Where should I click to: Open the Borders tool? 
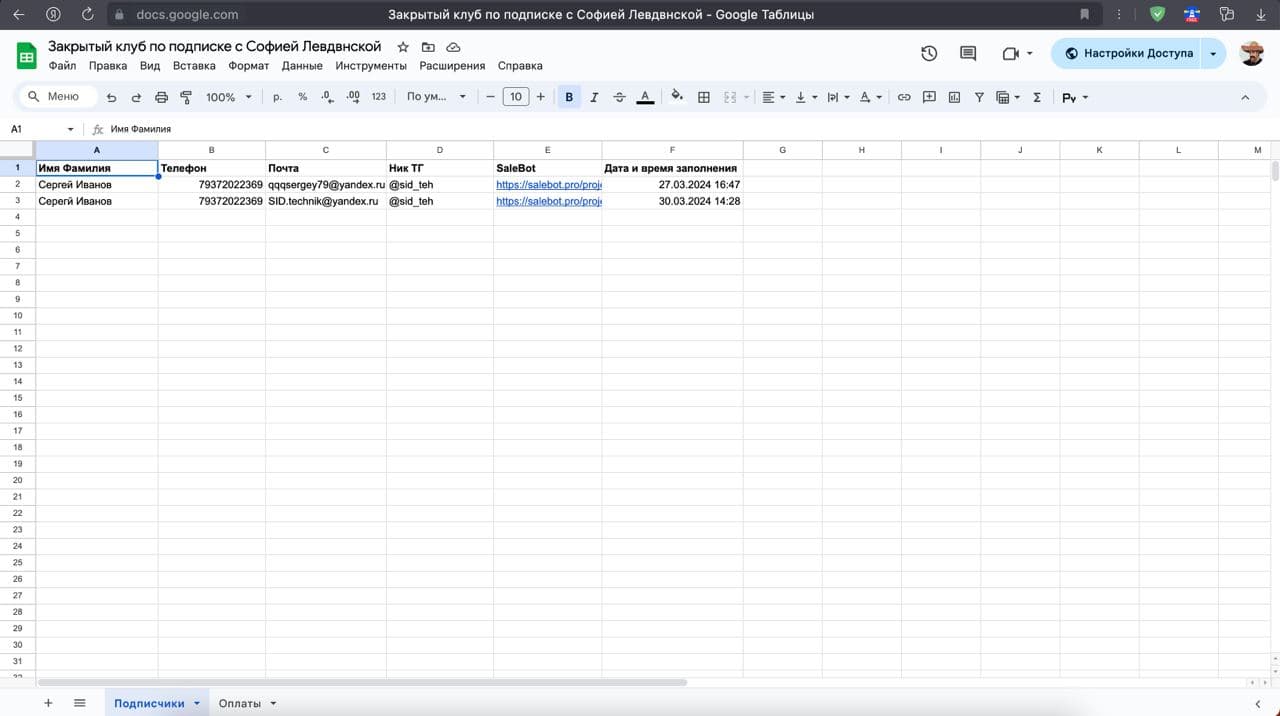(x=704, y=97)
